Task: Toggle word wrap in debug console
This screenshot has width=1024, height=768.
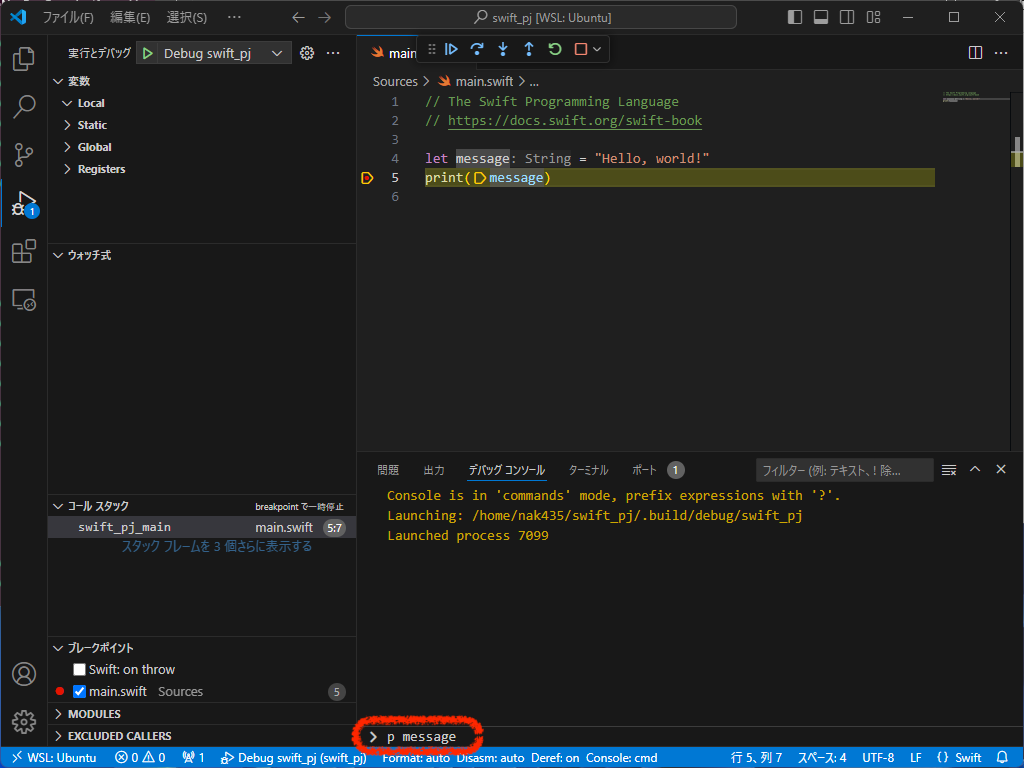Action: tap(949, 470)
